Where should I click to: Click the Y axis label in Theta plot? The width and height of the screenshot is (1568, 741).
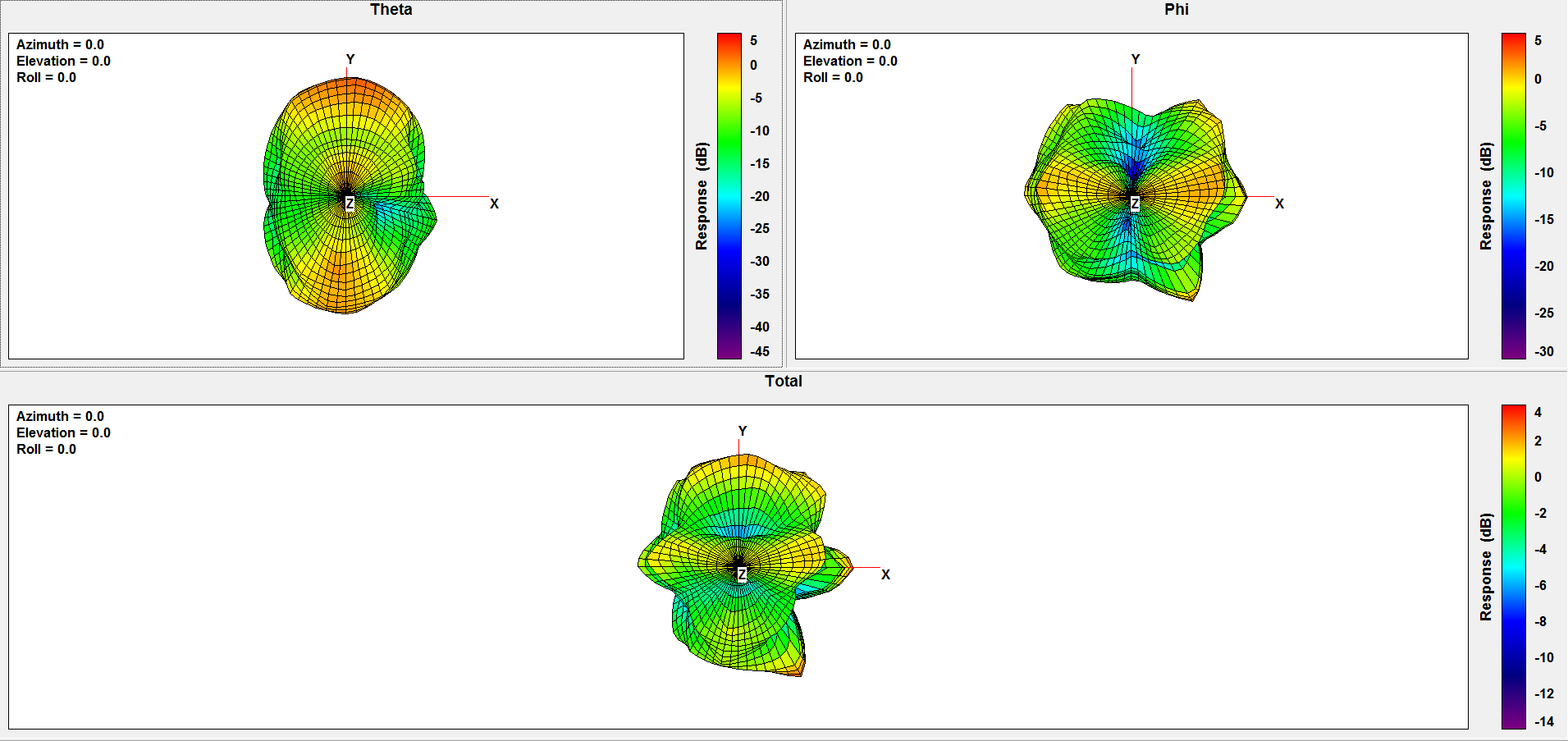350,60
